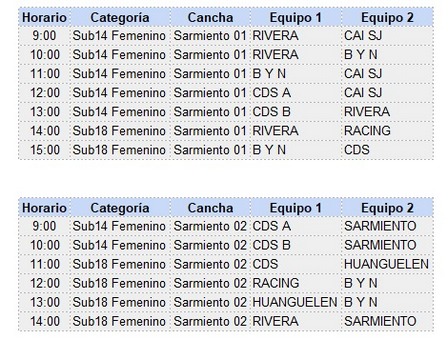
Task: Select the Sarmiento 02 cell in the 14:00 row
Action: (210, 321)
